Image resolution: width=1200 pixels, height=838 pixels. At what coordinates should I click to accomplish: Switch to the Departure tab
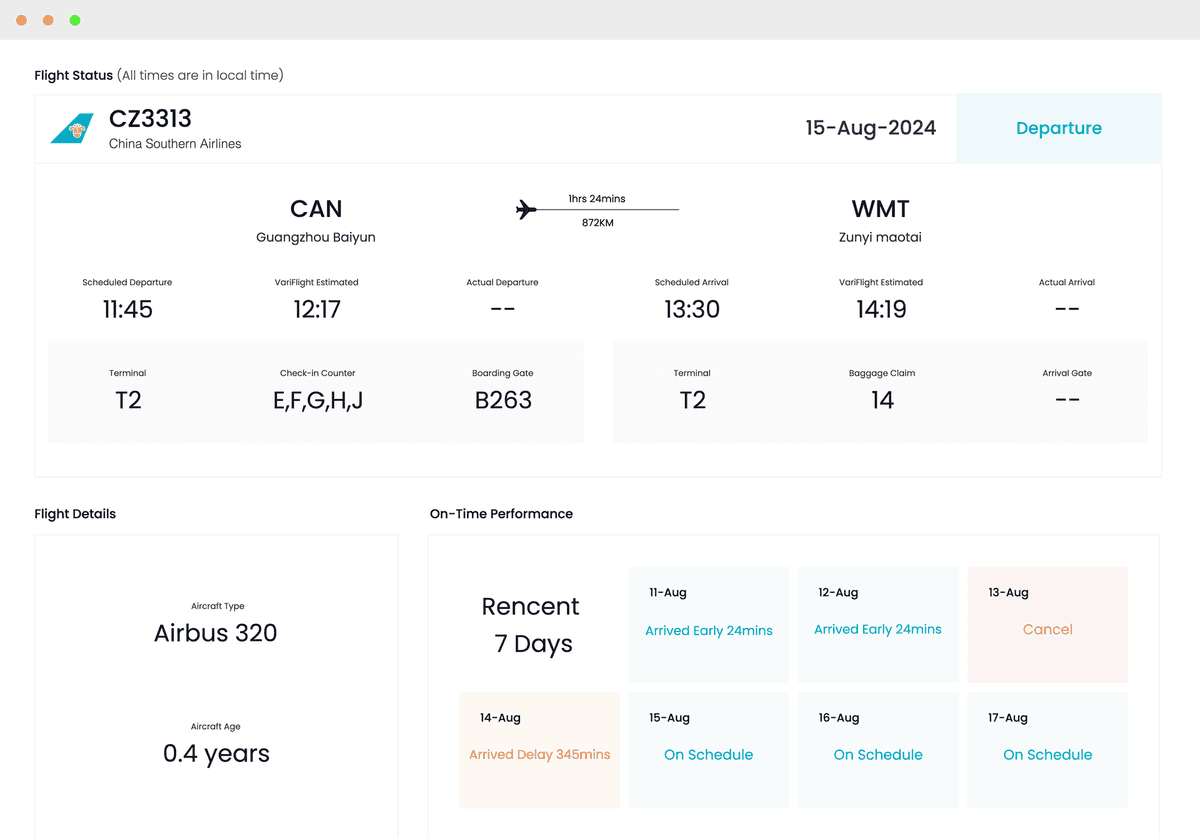coord(1059,128)
